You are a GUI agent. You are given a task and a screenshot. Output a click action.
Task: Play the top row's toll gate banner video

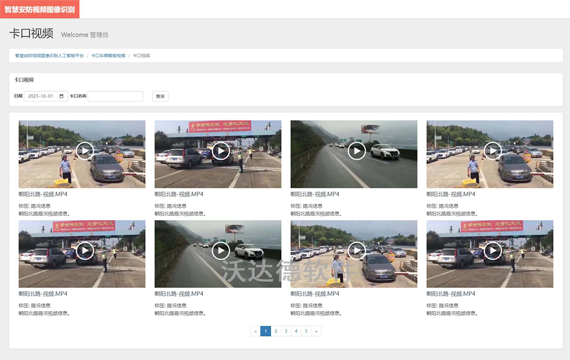221,151
